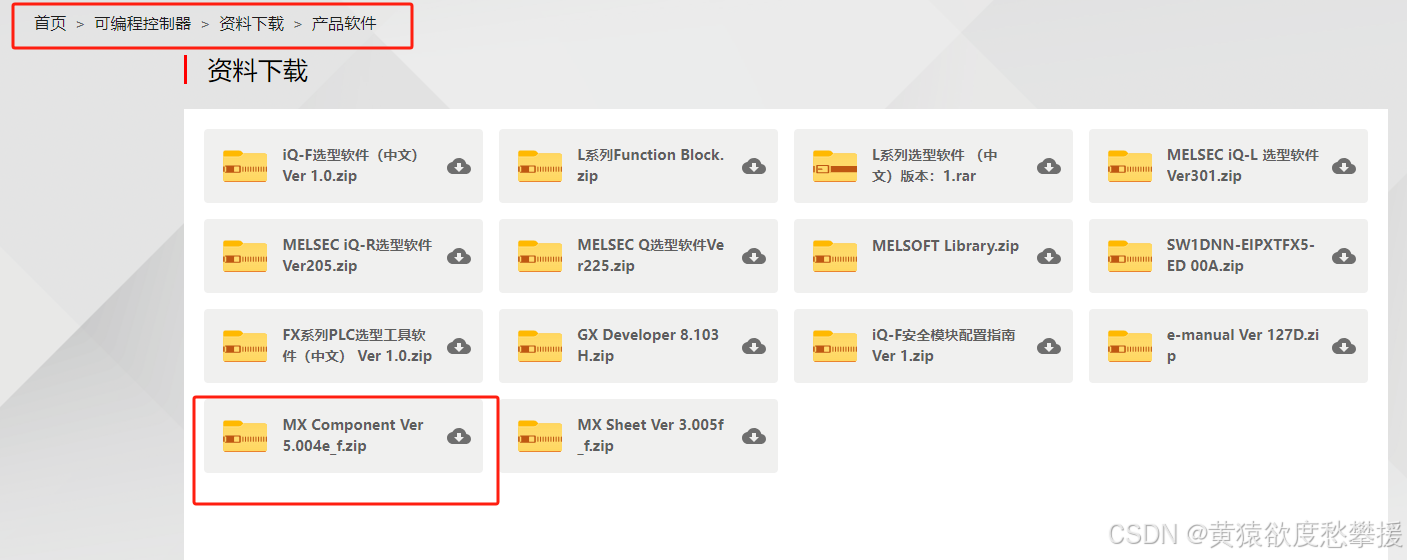This screenshot has height=560, width=1407.
Task: Click file name SW1DNN-EIPXTFX5-ED 00A.zip
Action: [x=1241, y=256]
